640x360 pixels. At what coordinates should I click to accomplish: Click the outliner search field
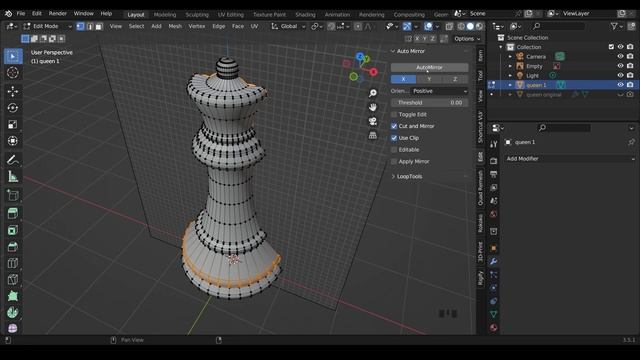point(558,26)
